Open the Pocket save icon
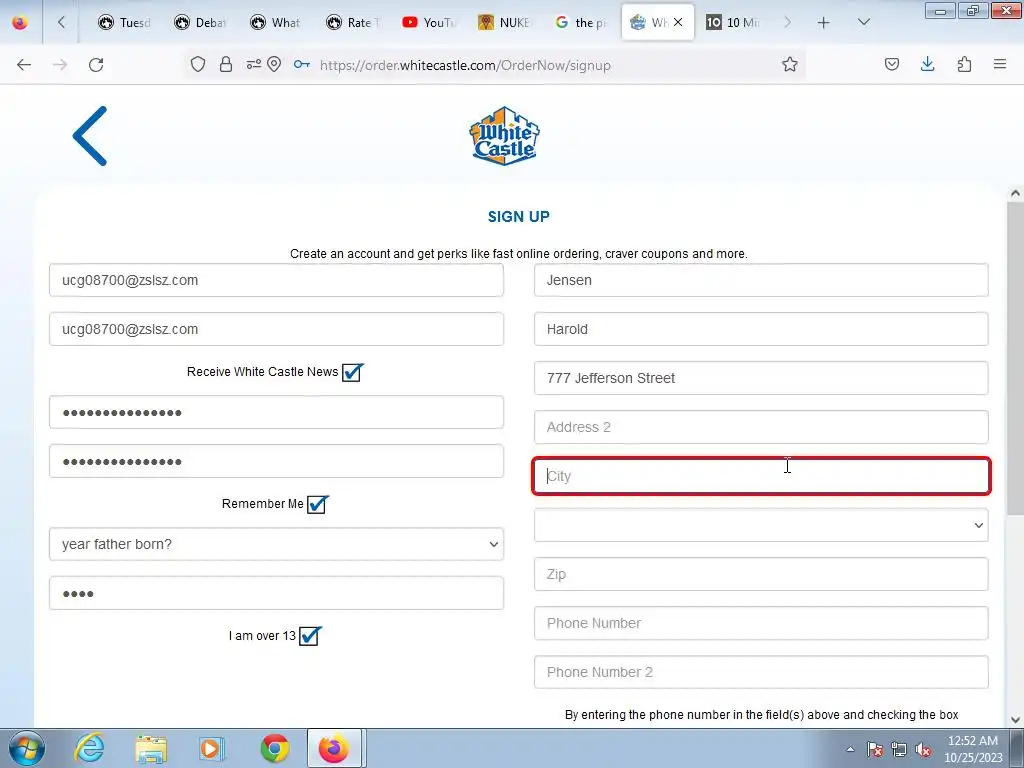1024x768 pixels. [x=891, y=65]
